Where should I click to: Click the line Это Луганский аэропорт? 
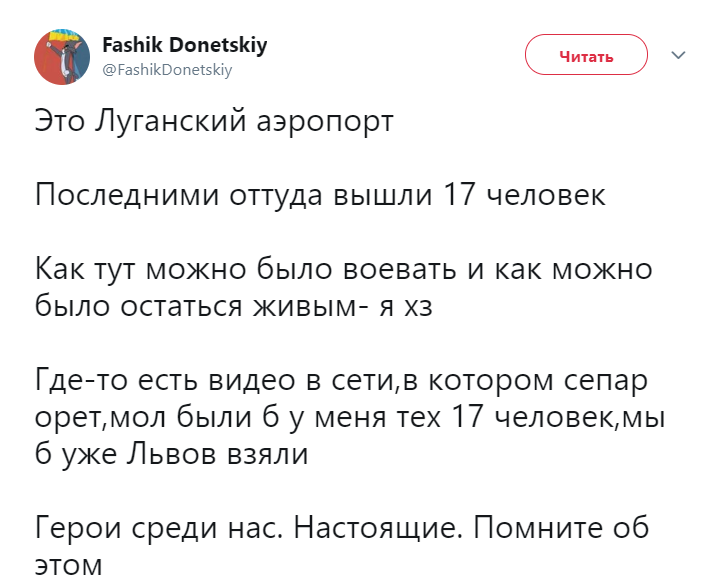[214, 121]
